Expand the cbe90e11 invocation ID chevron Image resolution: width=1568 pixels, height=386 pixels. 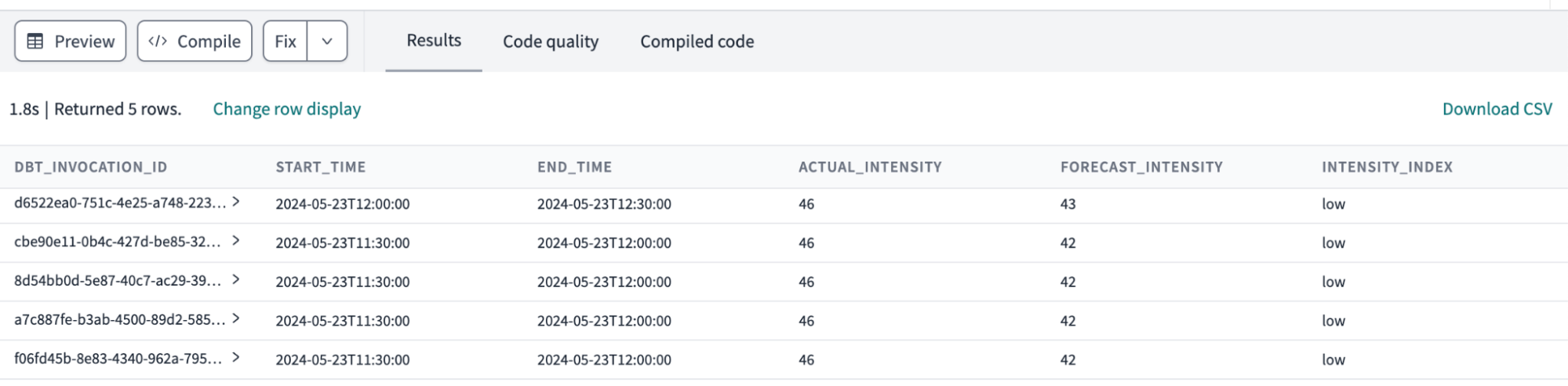(236, 241)
